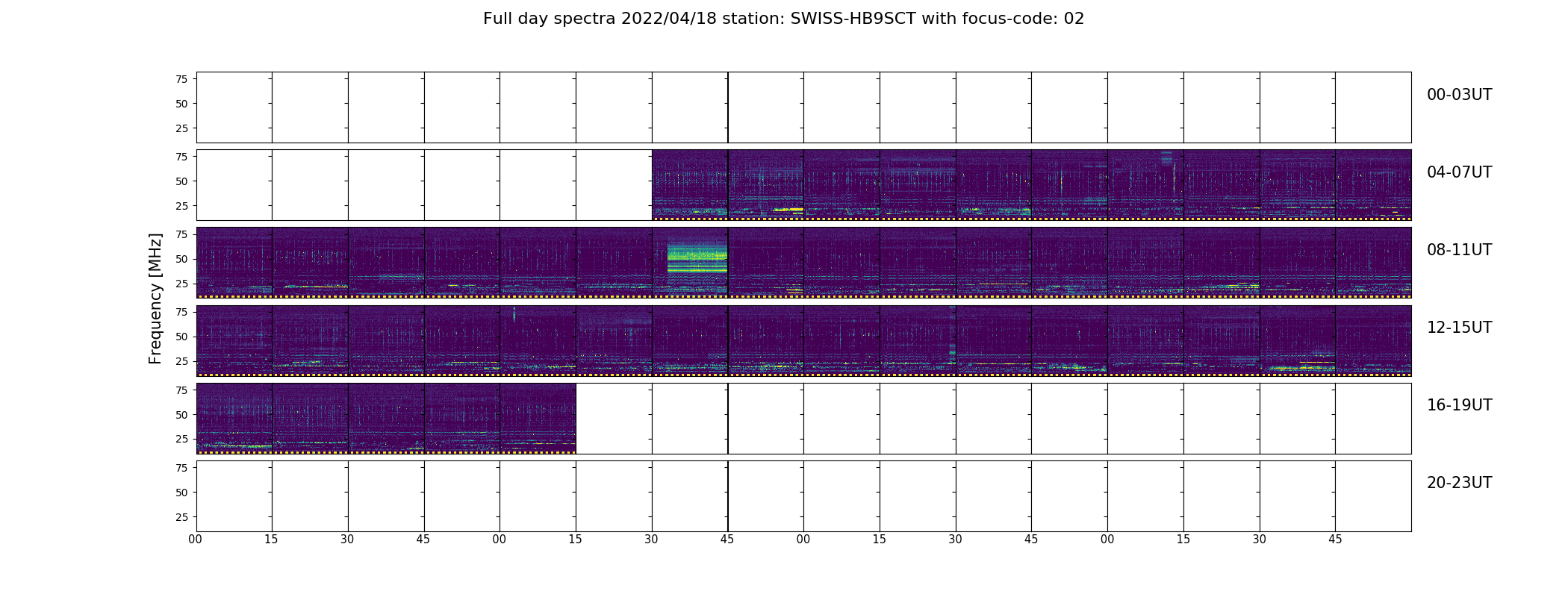Click the 25 tick of the 00-03UT row
1568x597 pixels.
click(181, 128)
